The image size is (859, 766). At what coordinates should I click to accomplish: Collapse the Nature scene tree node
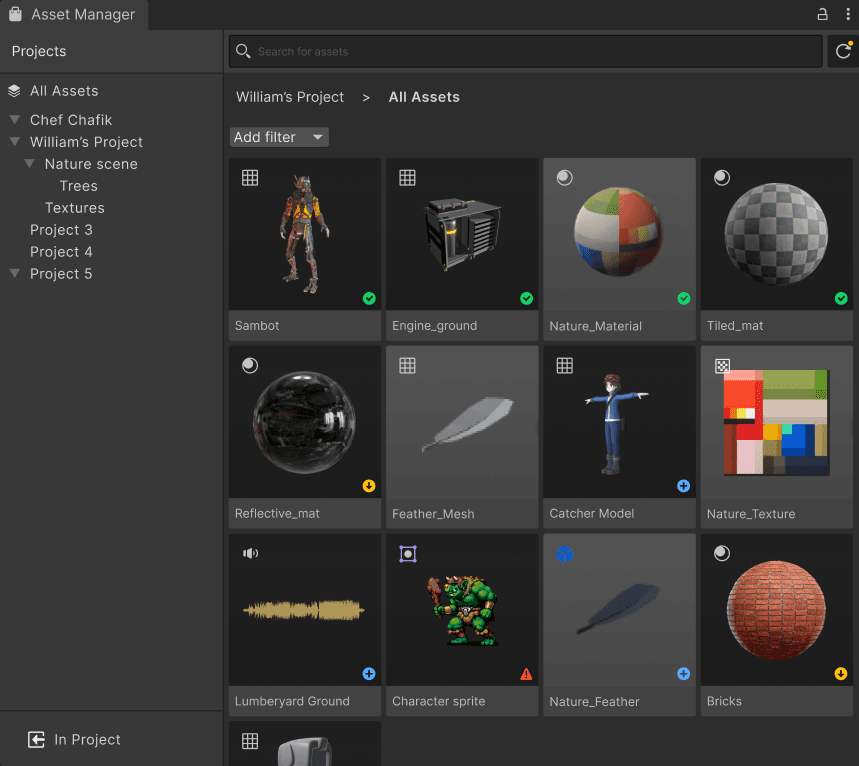tap(29, 163)
